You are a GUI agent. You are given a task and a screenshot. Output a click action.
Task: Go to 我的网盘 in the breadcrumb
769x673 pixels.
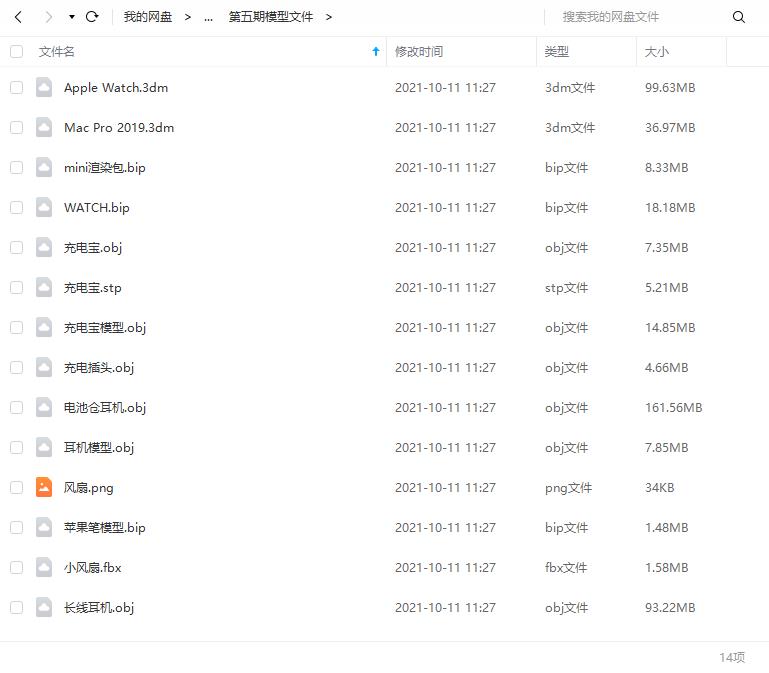148,17
